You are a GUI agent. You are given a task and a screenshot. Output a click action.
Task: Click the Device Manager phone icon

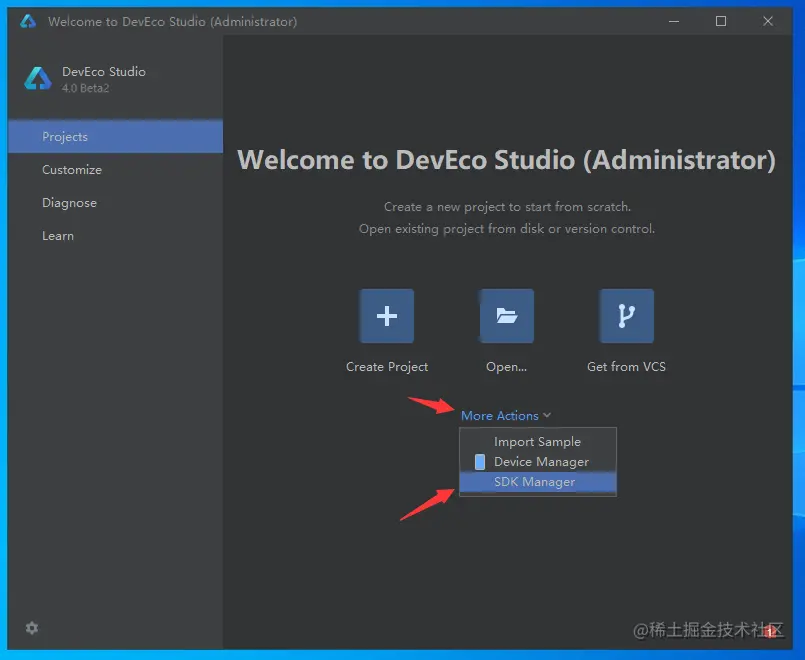(480, 462)
